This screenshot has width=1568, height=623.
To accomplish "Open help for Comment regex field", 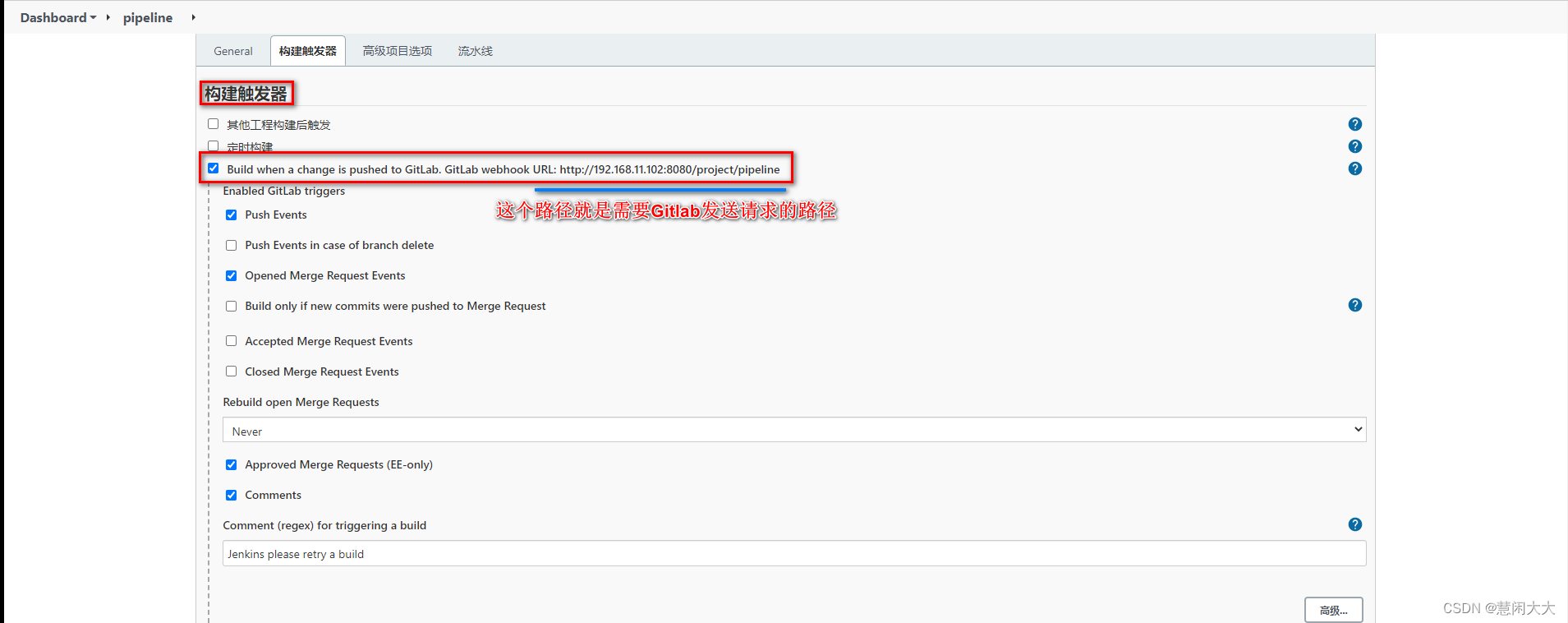I will click(1355, 524).
